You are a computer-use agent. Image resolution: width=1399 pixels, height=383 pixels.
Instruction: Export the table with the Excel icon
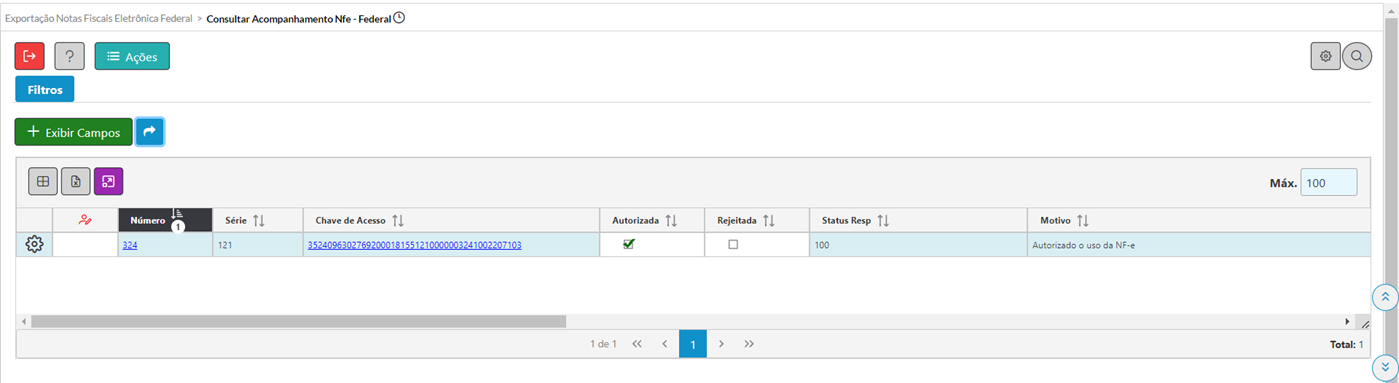[x=76, y=182]
